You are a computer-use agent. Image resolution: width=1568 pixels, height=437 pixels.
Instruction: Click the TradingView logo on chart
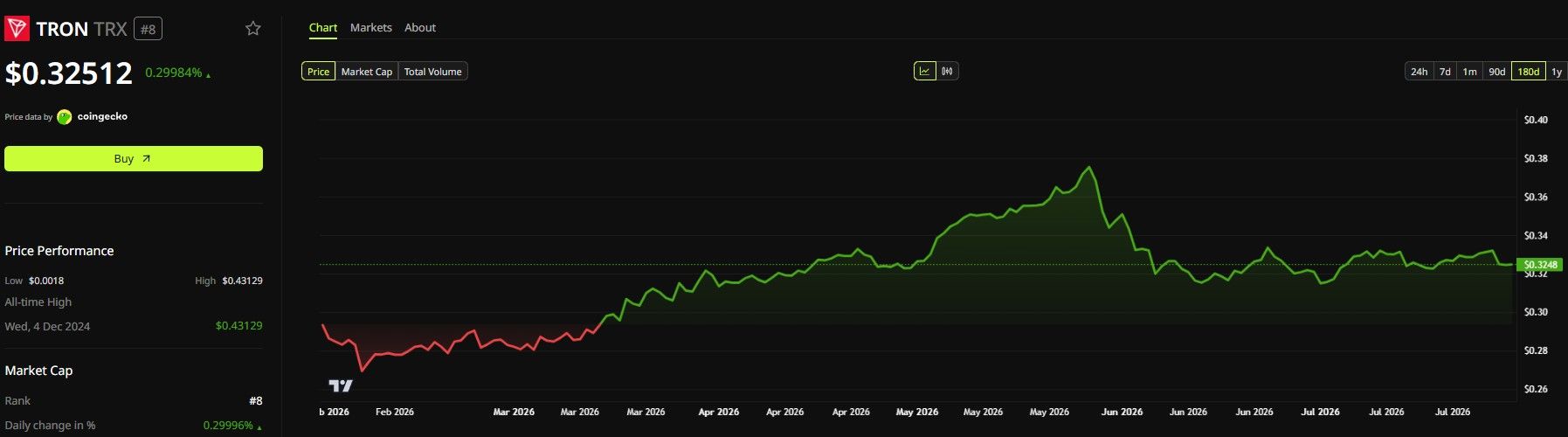click(341, 385)
